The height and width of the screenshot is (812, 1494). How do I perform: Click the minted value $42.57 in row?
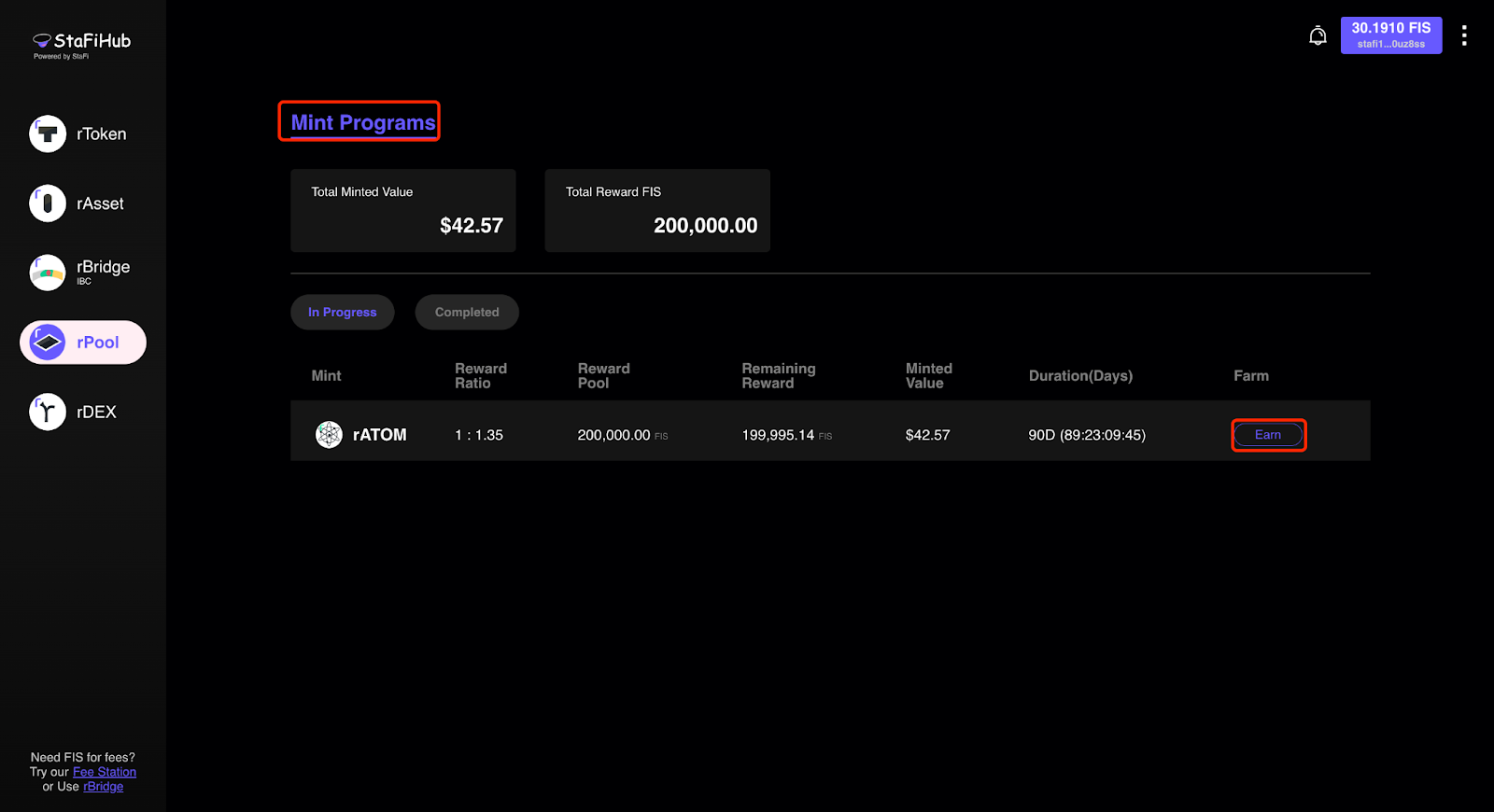928,435
